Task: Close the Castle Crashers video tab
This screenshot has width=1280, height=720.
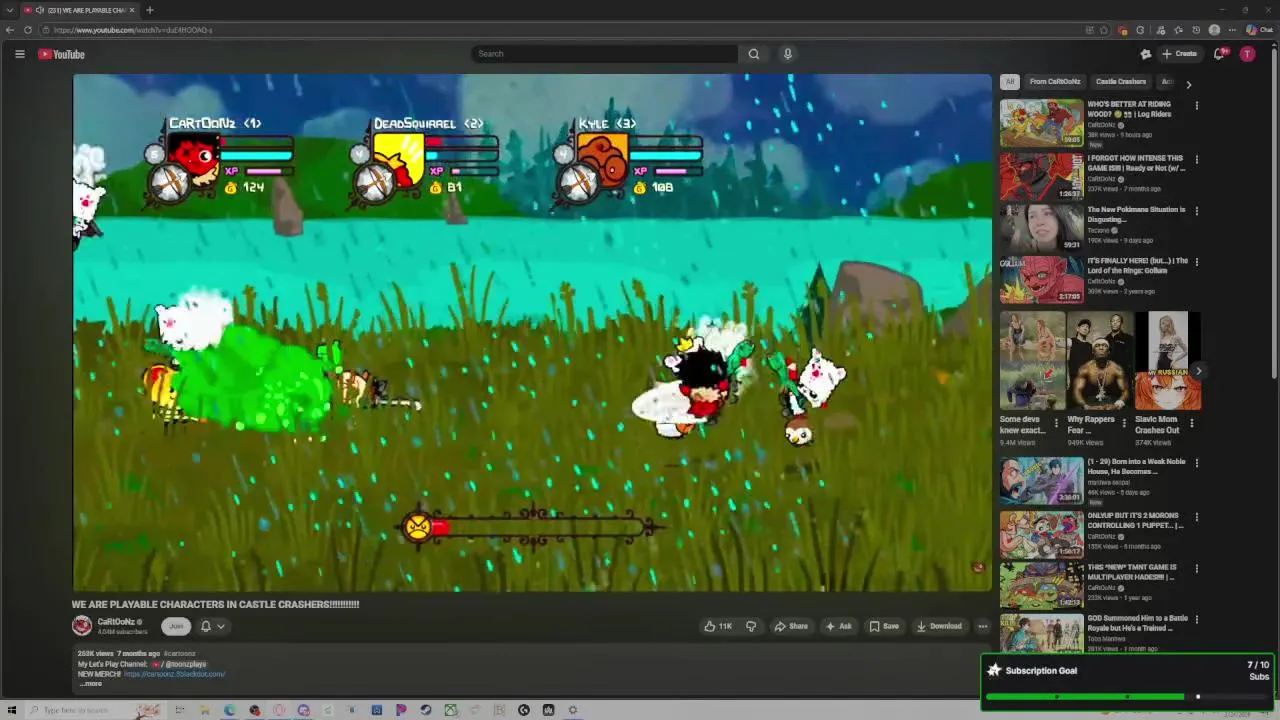Action: [x=132, y=10]
